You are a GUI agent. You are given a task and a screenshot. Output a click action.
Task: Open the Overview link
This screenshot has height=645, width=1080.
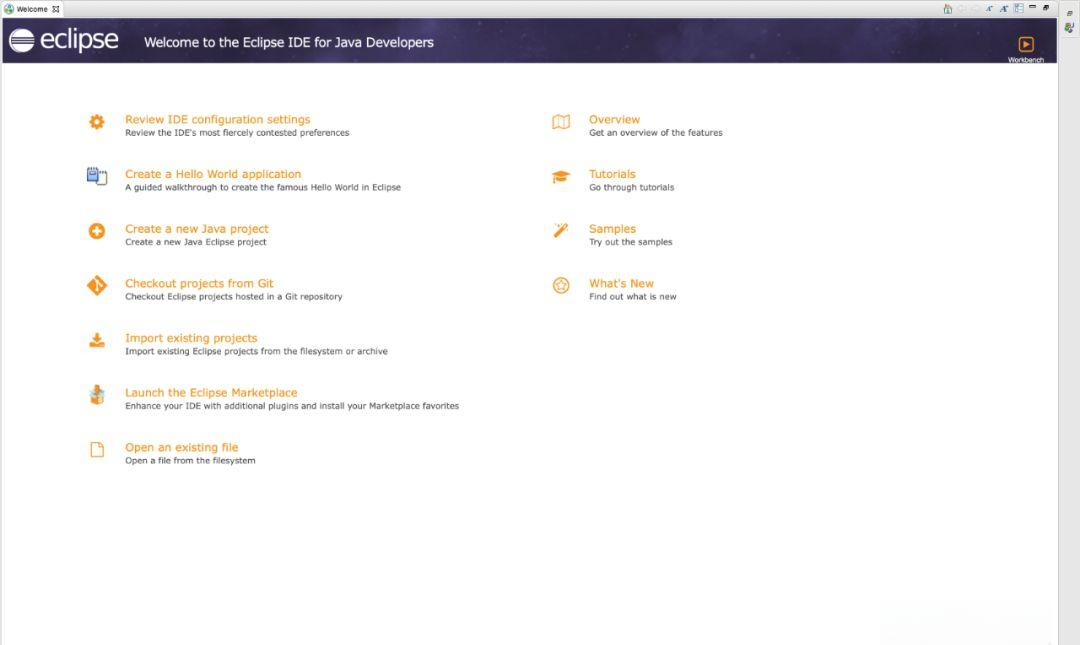pos(614,119)
